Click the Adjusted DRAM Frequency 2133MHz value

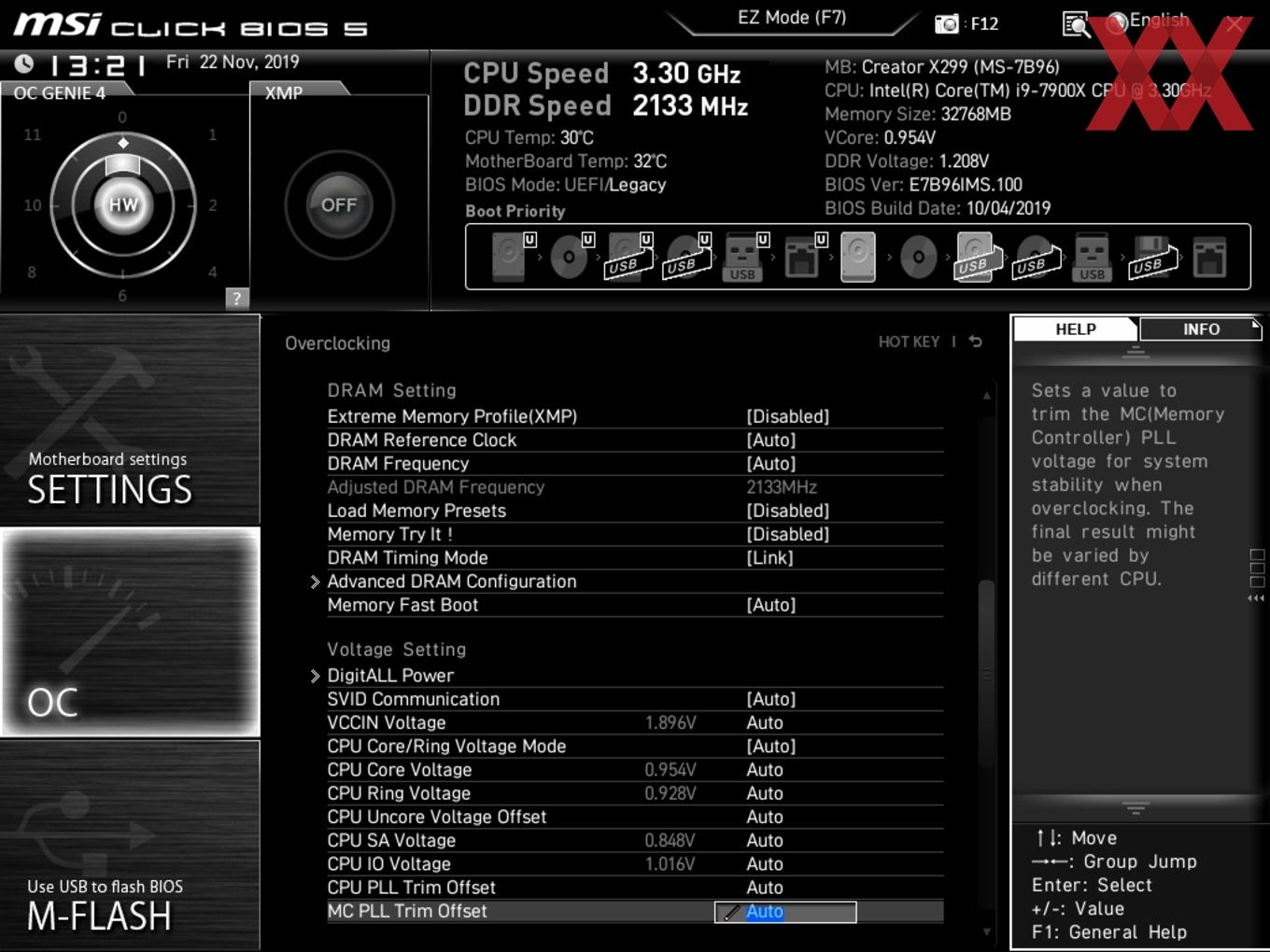(x=781, y=487)
